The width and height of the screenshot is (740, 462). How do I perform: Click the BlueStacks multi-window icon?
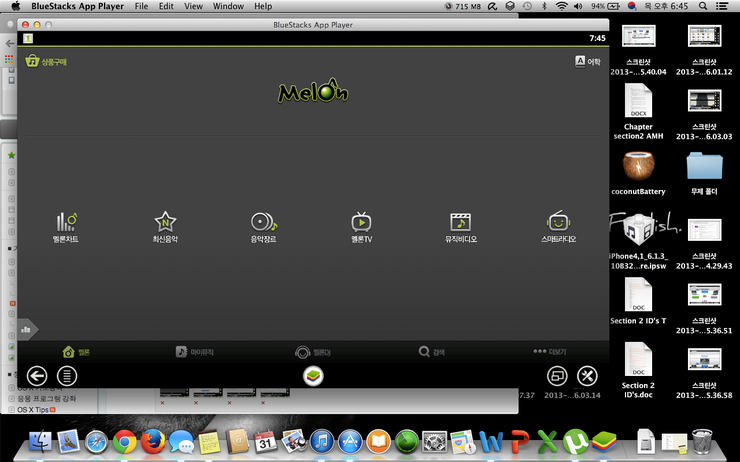(557, 376)
